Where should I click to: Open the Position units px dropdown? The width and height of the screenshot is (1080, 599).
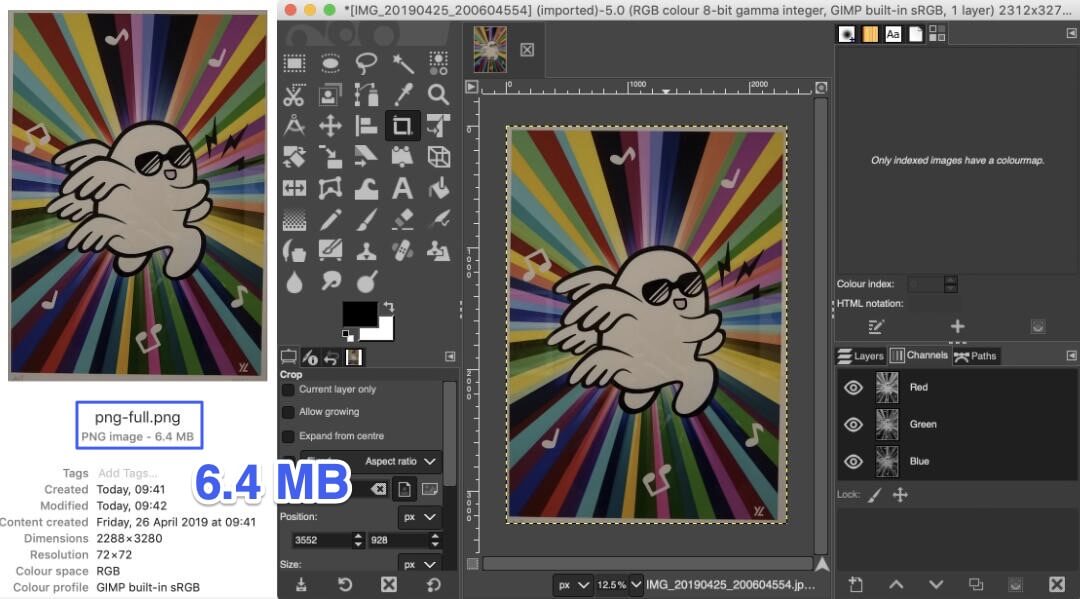(x=420, y=517)
